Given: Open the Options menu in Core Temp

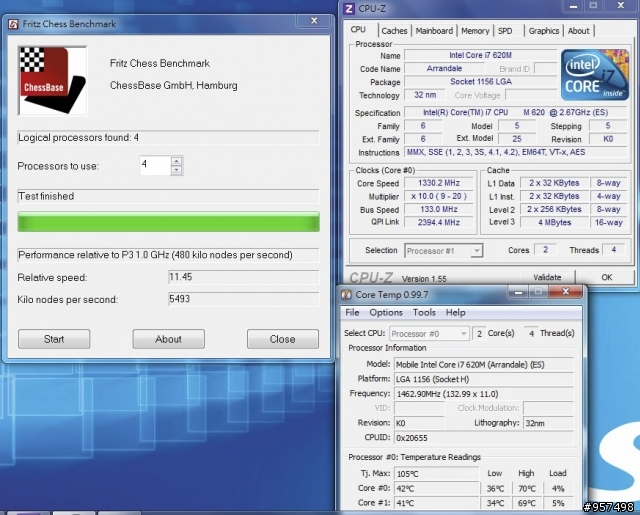Looking at the screenshot, I should pos(386,313).
